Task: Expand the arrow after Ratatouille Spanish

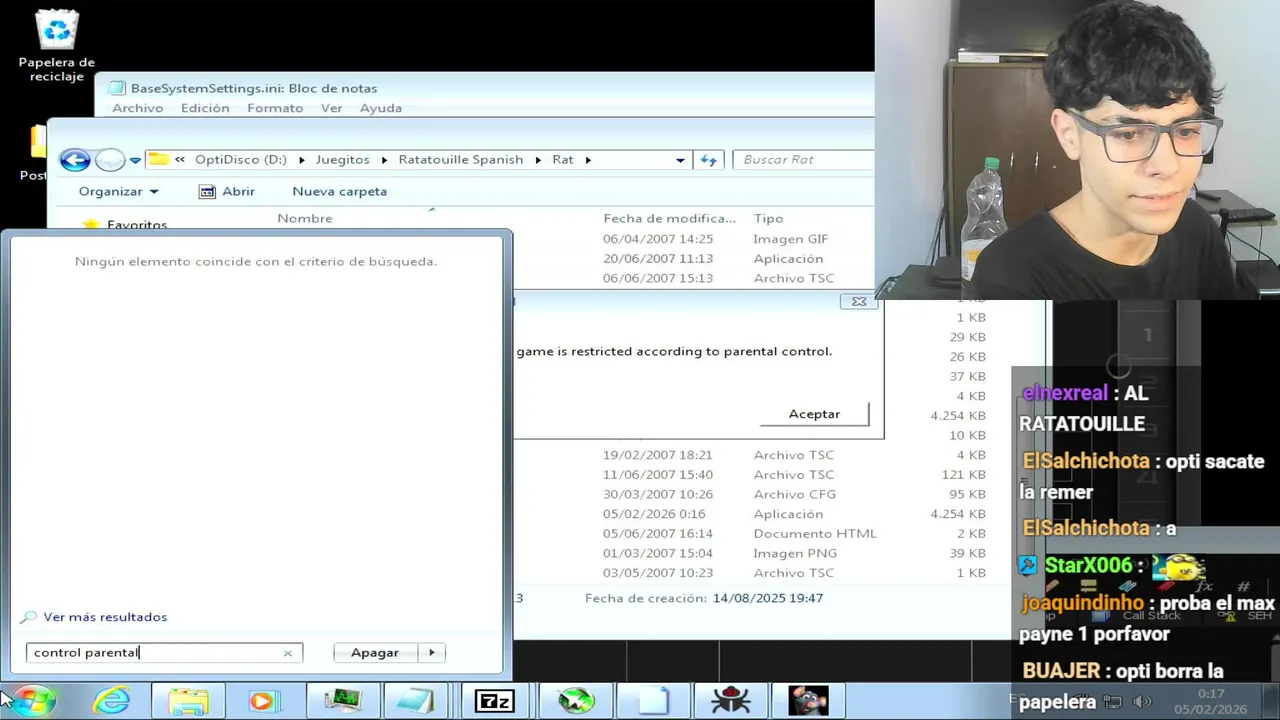Action: tap(538, 160)
